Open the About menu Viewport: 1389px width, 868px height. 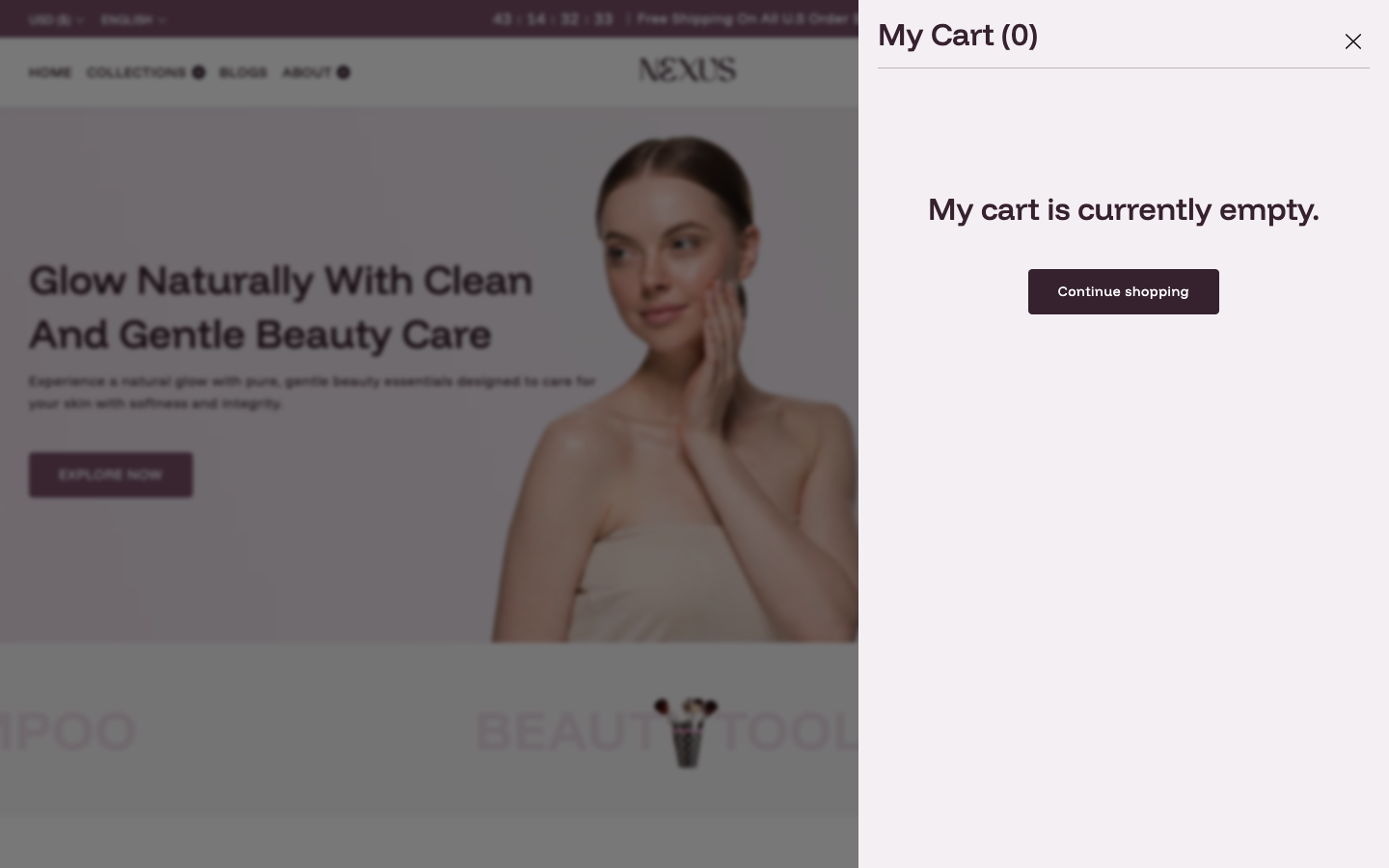pos(307,72)
